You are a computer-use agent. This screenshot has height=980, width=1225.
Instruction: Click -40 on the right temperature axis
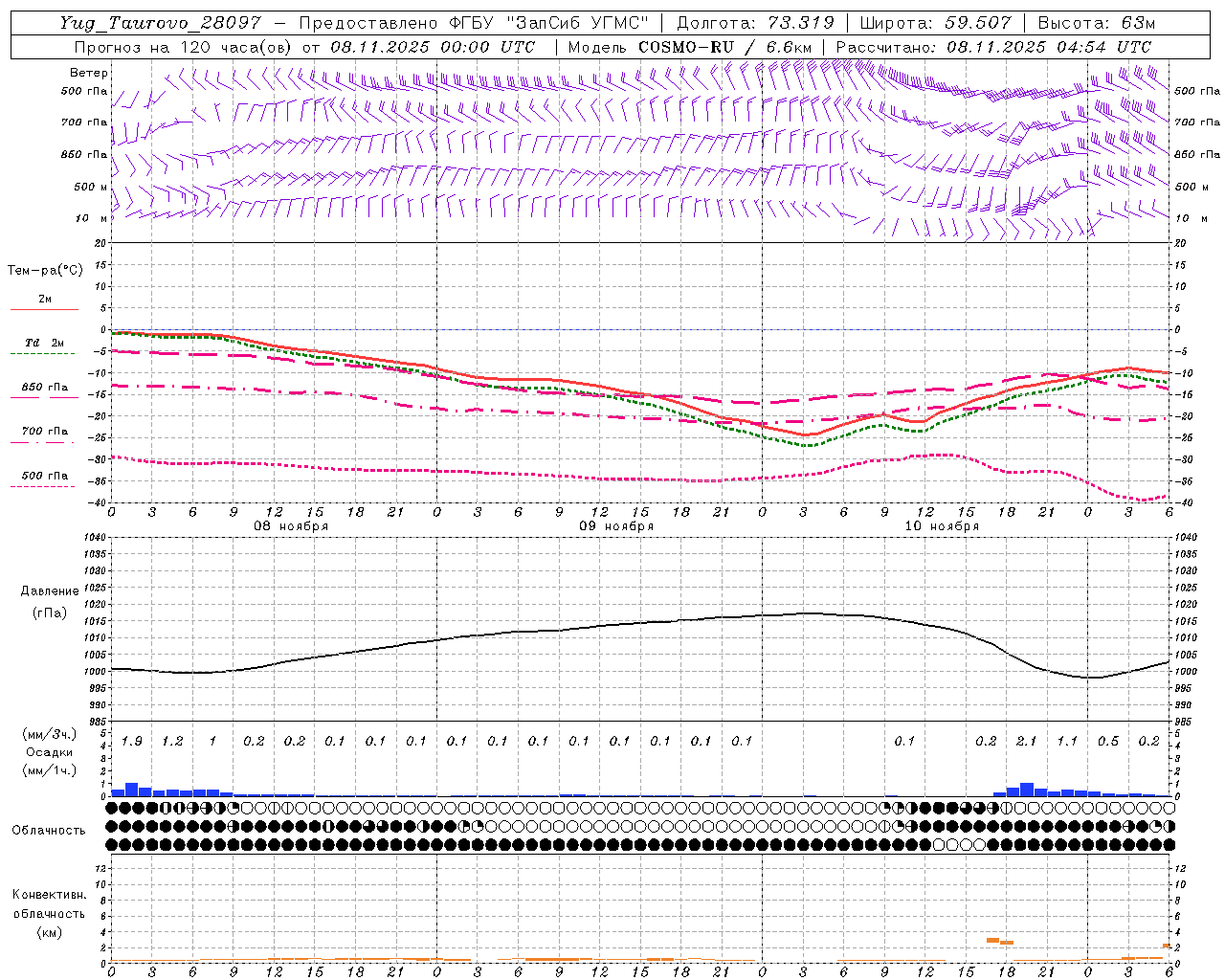tap(1184, 503)
